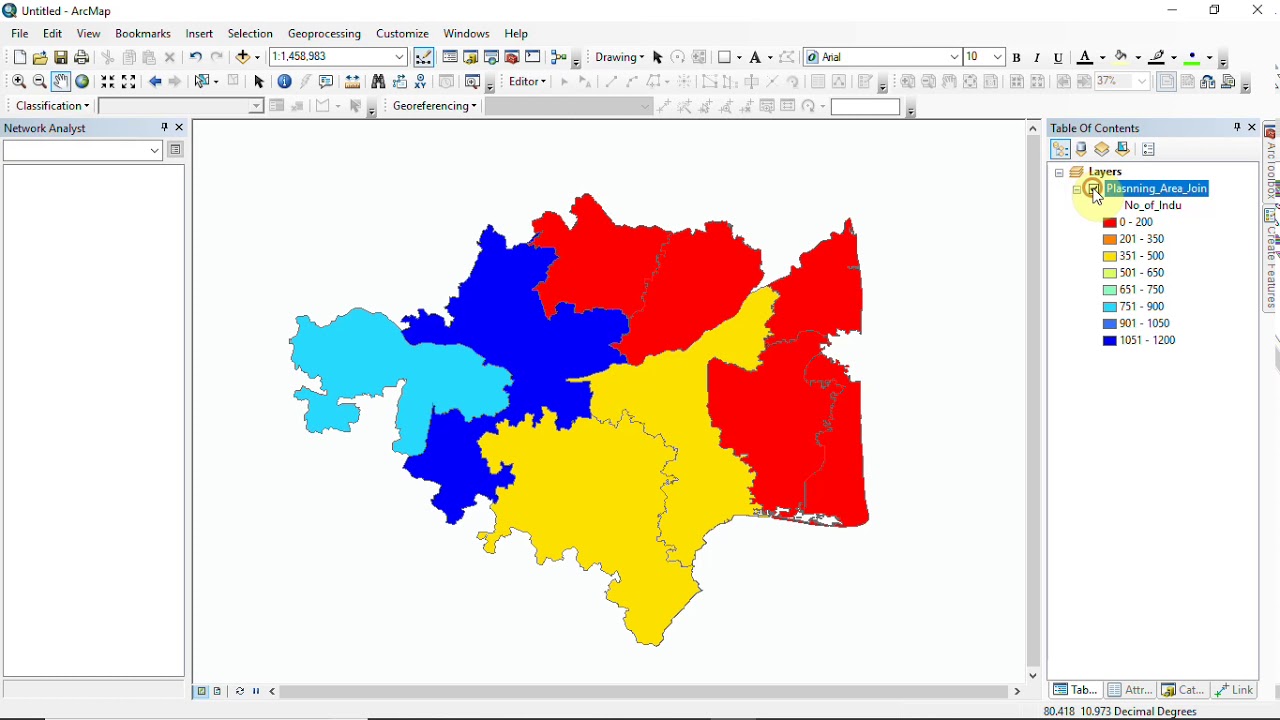Open the map scale dropdown
1280x720 pixels.
(x=400, y=57)
